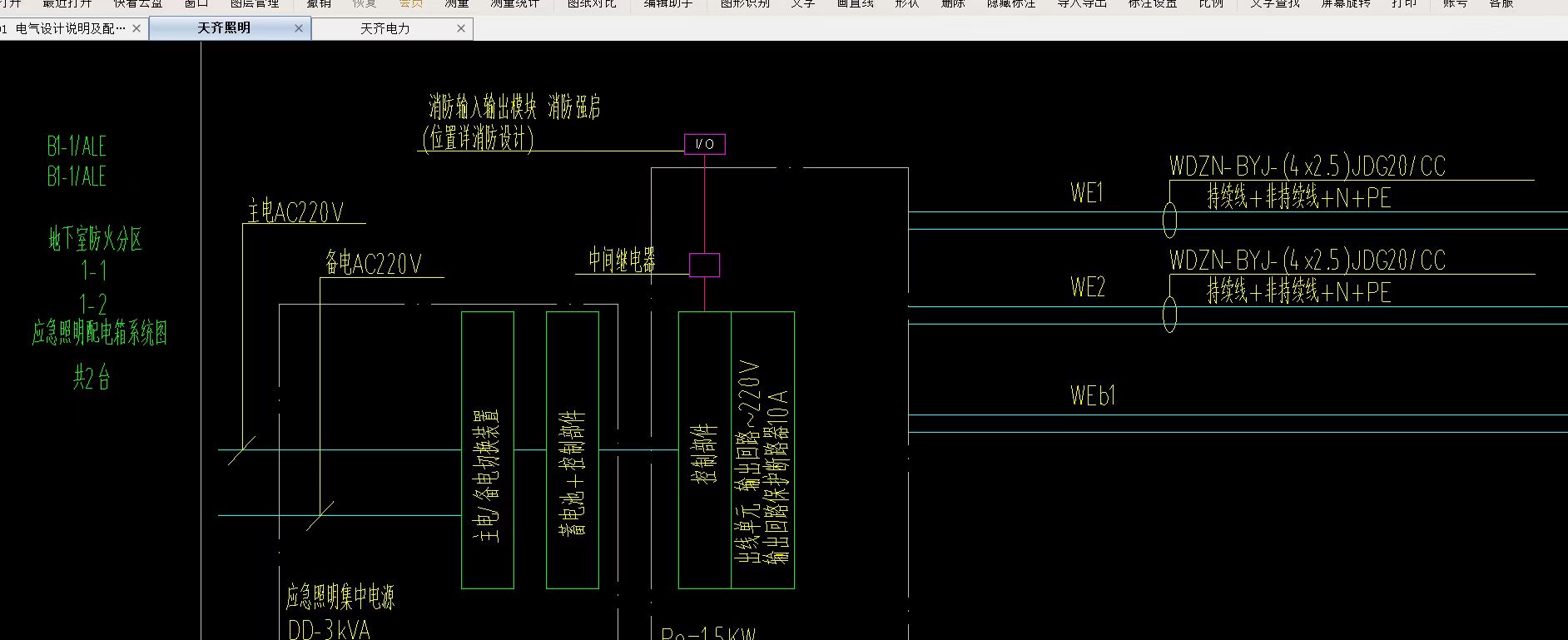Click the 共2台 green text
Viewport: 1568px width, 640px height.
[92, 378]
